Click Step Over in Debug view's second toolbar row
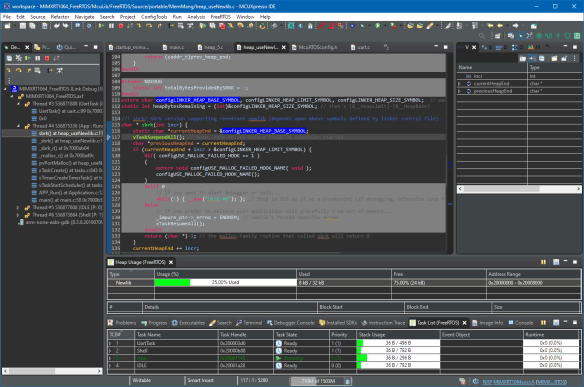Viewport: 584px width, 387px height. click(18, 70)
